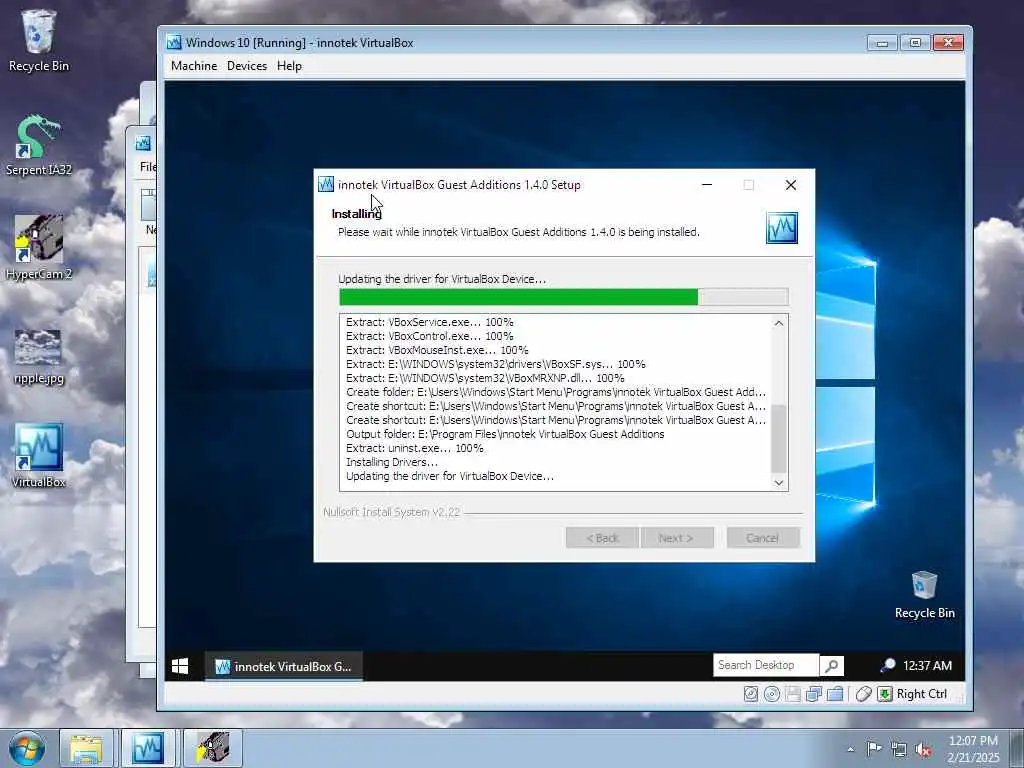
Task: Click the Cancel button in the installer
Action: click(763, 537)
